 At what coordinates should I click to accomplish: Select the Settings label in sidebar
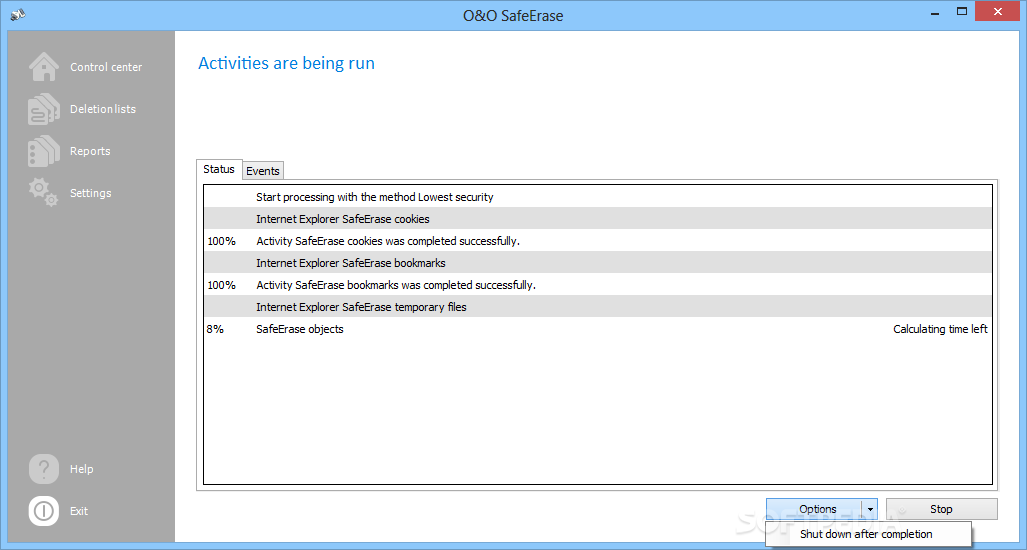[90, 193]
